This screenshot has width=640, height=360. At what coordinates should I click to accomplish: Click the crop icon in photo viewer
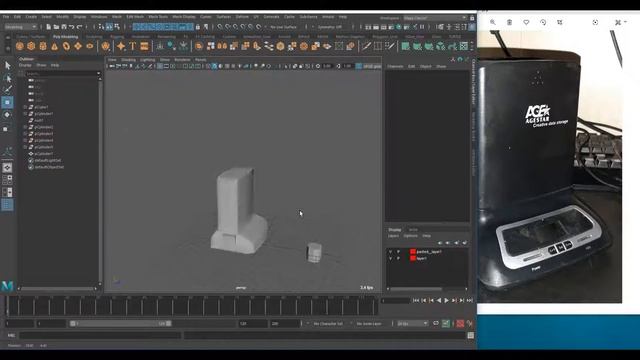coord(560,22)
